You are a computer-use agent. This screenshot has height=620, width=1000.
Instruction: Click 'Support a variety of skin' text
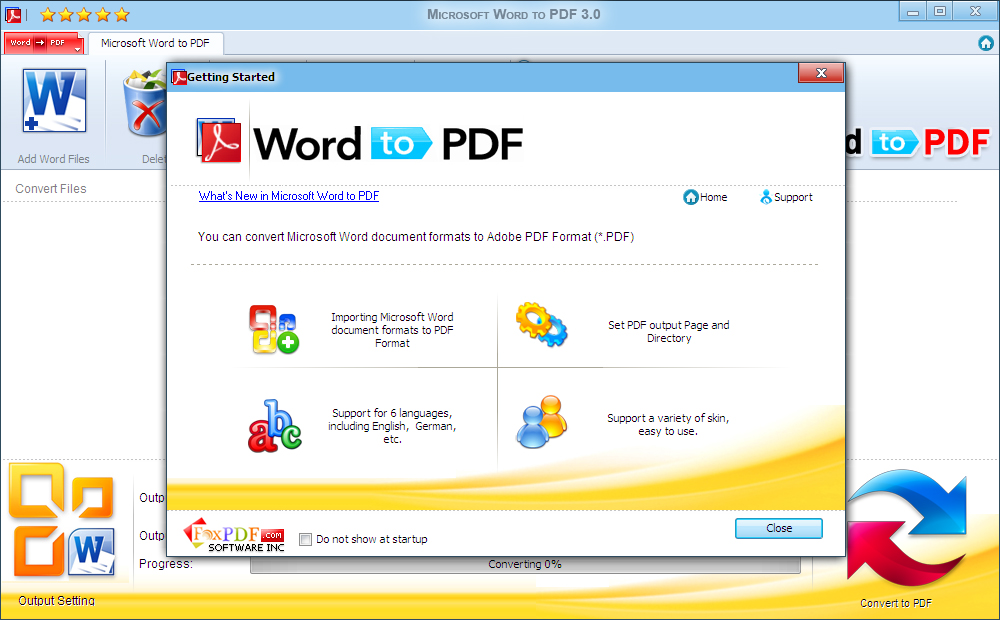668,424
